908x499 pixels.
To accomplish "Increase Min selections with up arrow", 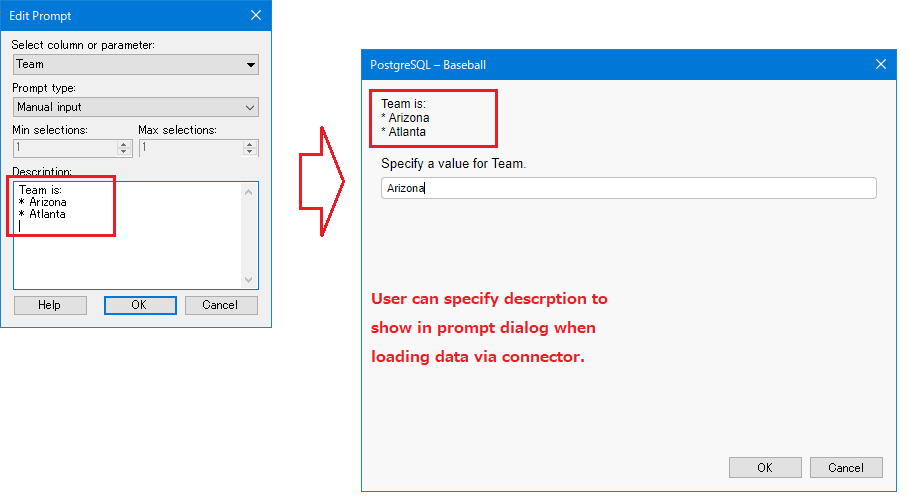I will (124, 143).
